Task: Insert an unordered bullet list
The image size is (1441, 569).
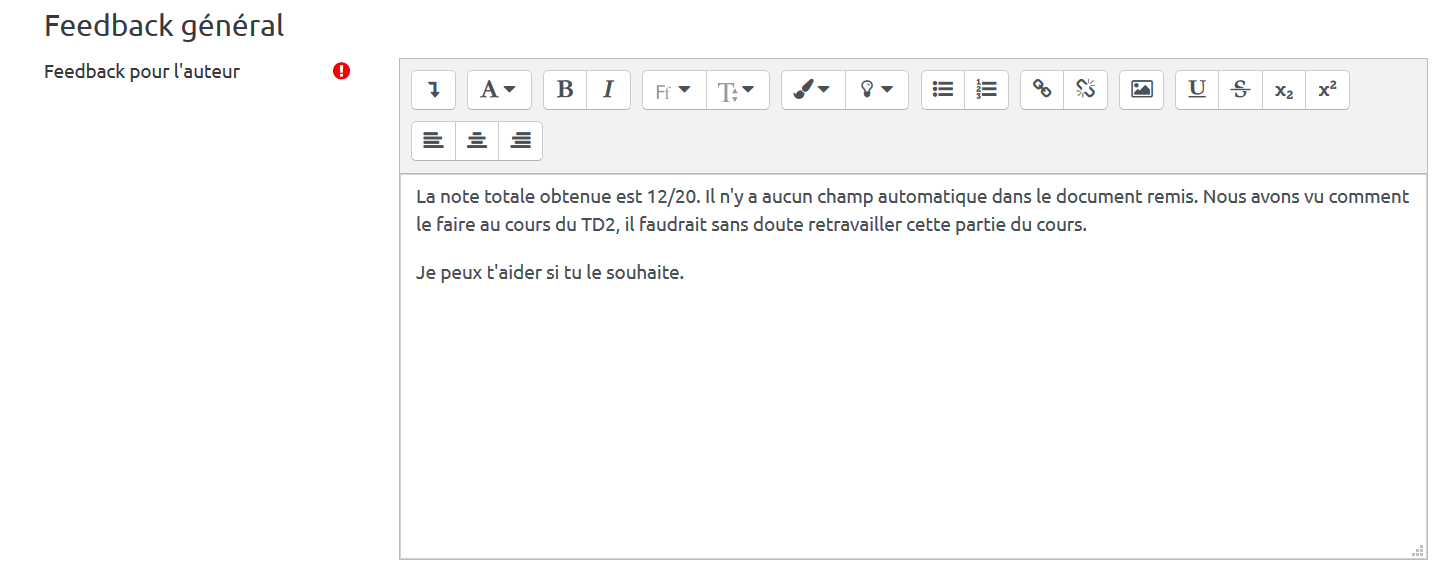Action: (942, 90)
